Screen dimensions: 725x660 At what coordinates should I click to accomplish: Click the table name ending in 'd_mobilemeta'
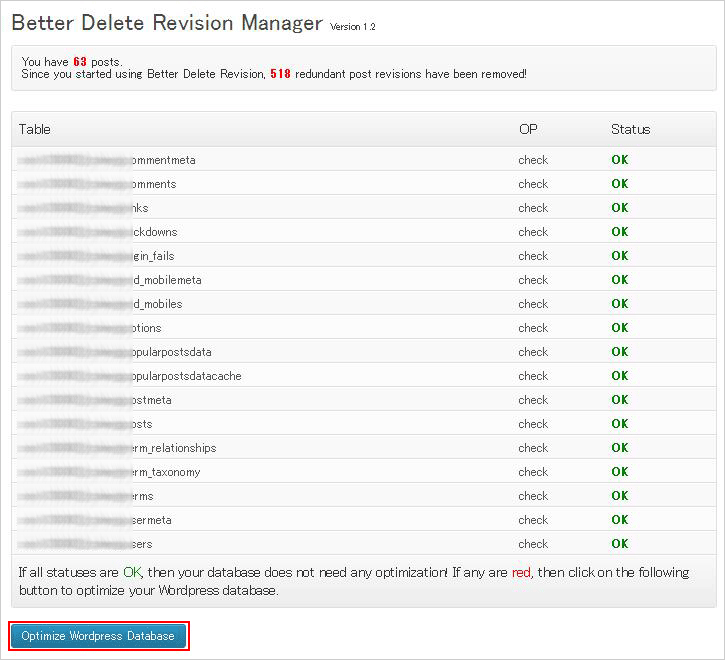point(110,280)
